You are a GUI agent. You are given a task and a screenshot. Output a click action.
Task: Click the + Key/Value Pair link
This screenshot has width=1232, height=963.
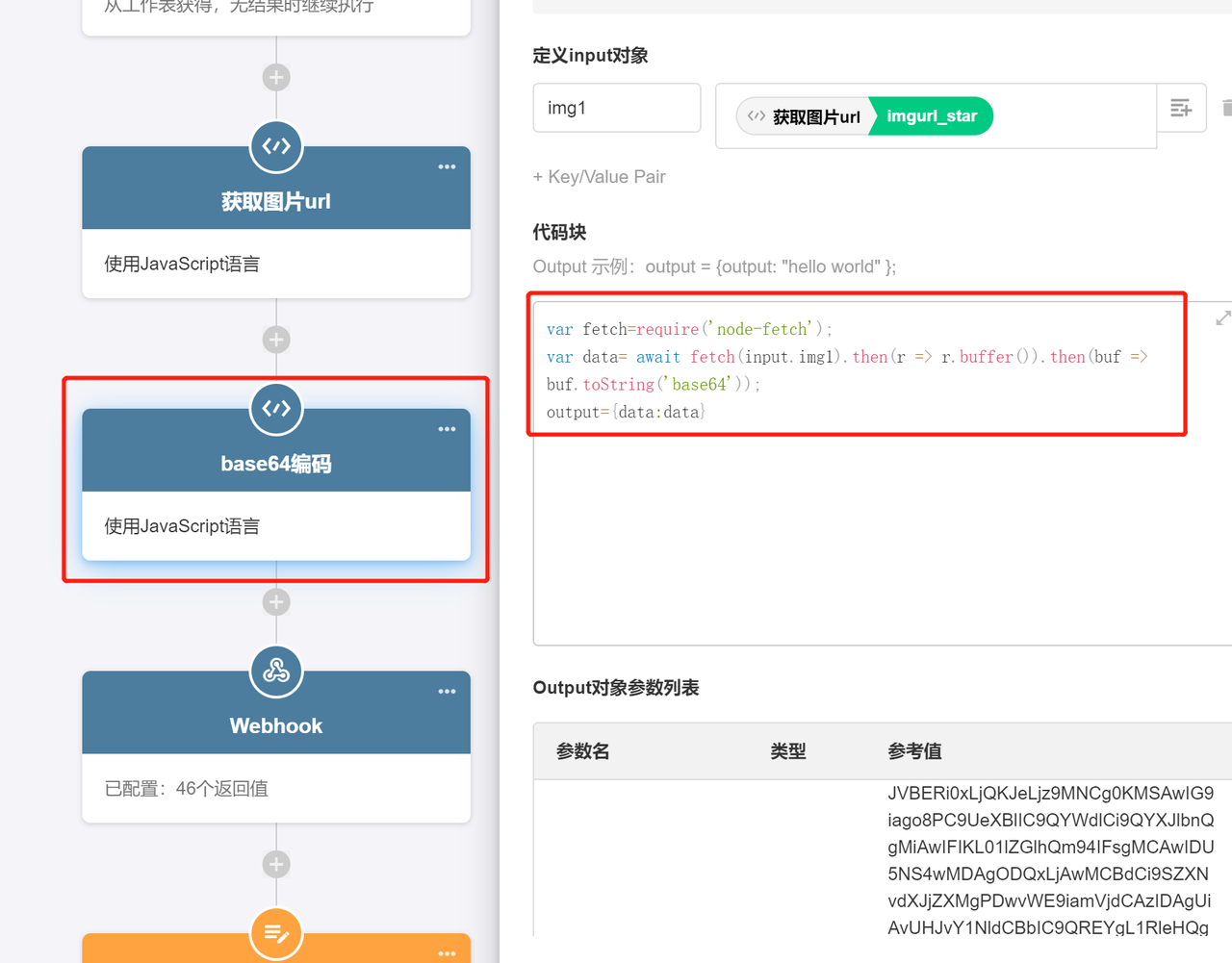coord(599,176)
